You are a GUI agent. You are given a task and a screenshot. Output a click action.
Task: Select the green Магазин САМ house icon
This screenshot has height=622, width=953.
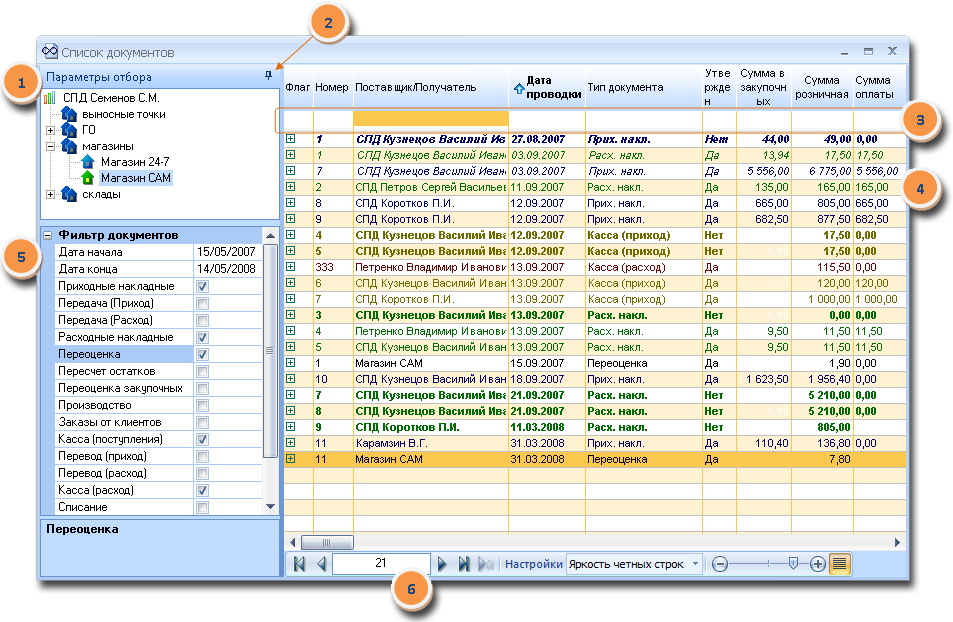coord(88,178)
